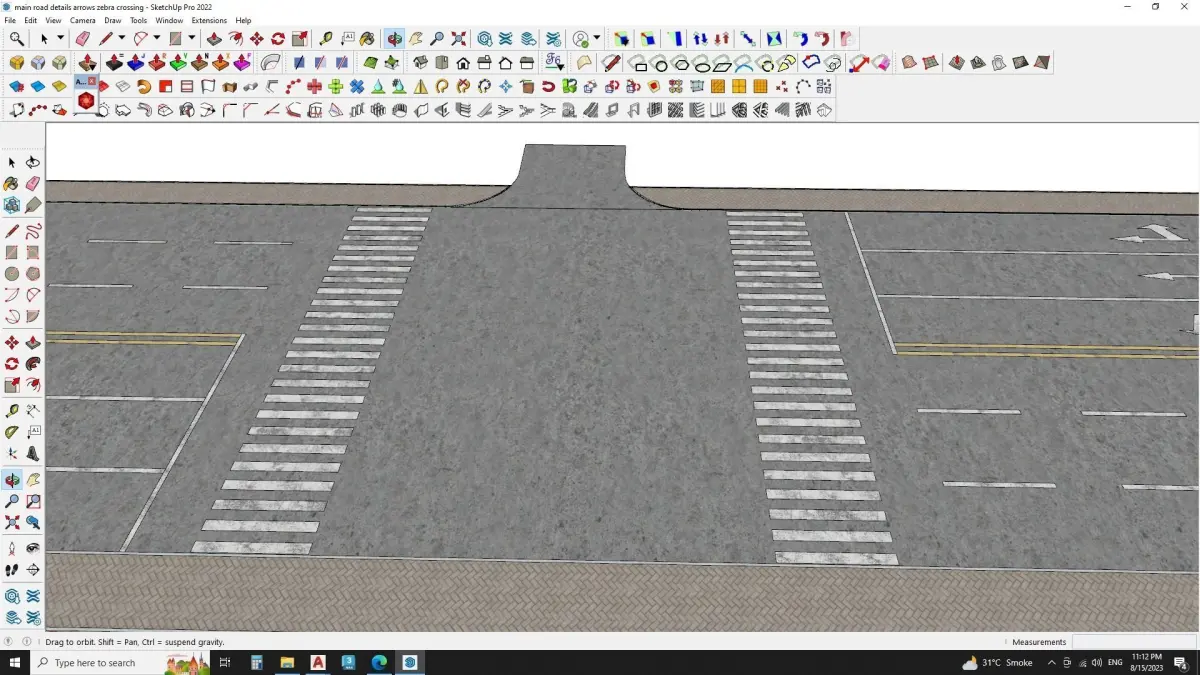
Task: Select the Sandbox Drape tool
Action: (x=998, y=63)
